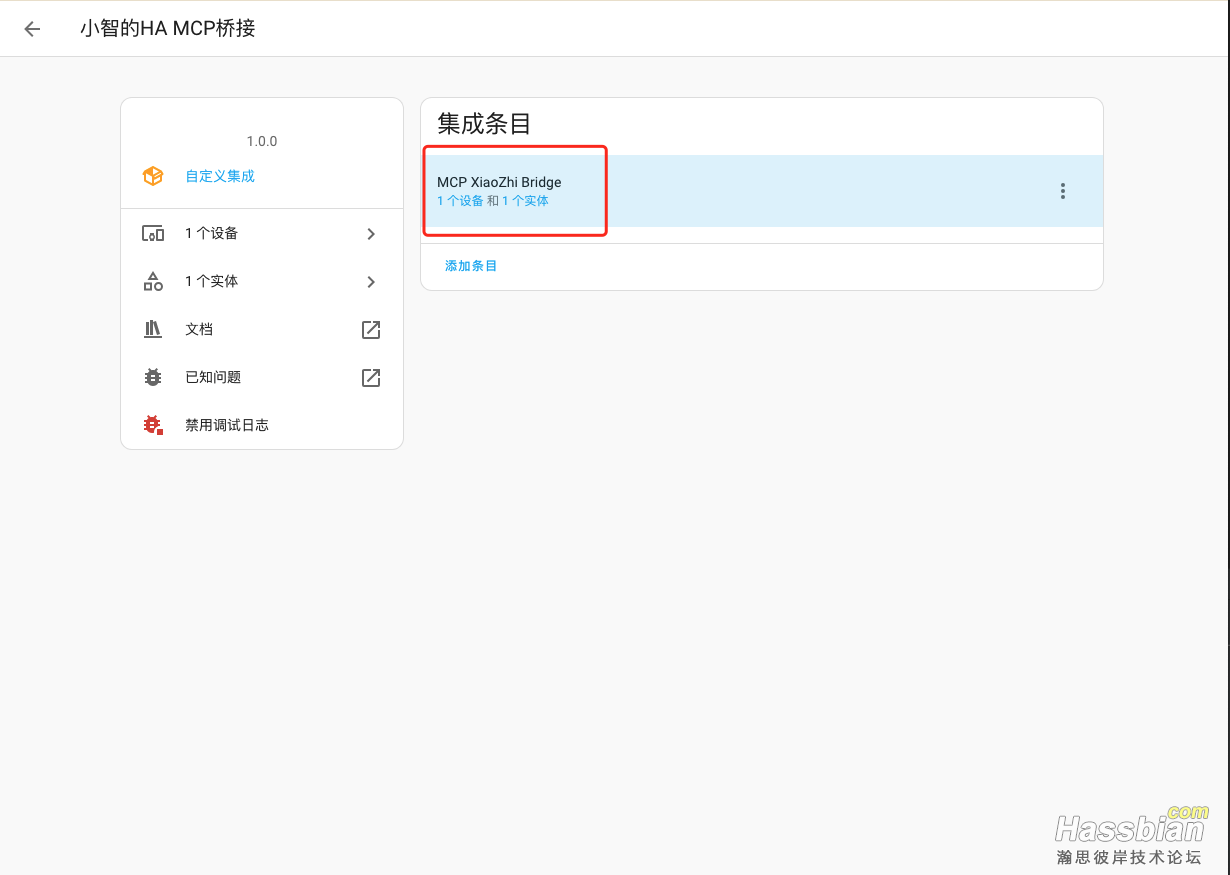This screenshot has width=1230, height=875.
Task: Expand the entities row chevron arrow
Action: tap(371, 282)
